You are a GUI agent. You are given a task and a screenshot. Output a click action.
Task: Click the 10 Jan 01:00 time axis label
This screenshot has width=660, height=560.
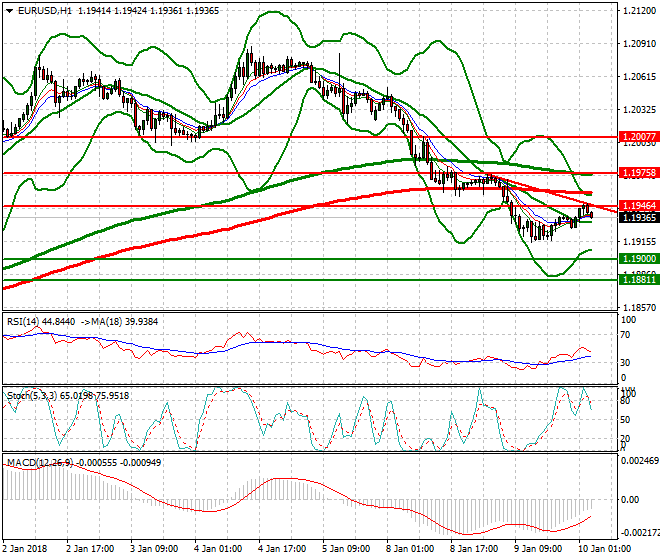[x=605, y=549]
